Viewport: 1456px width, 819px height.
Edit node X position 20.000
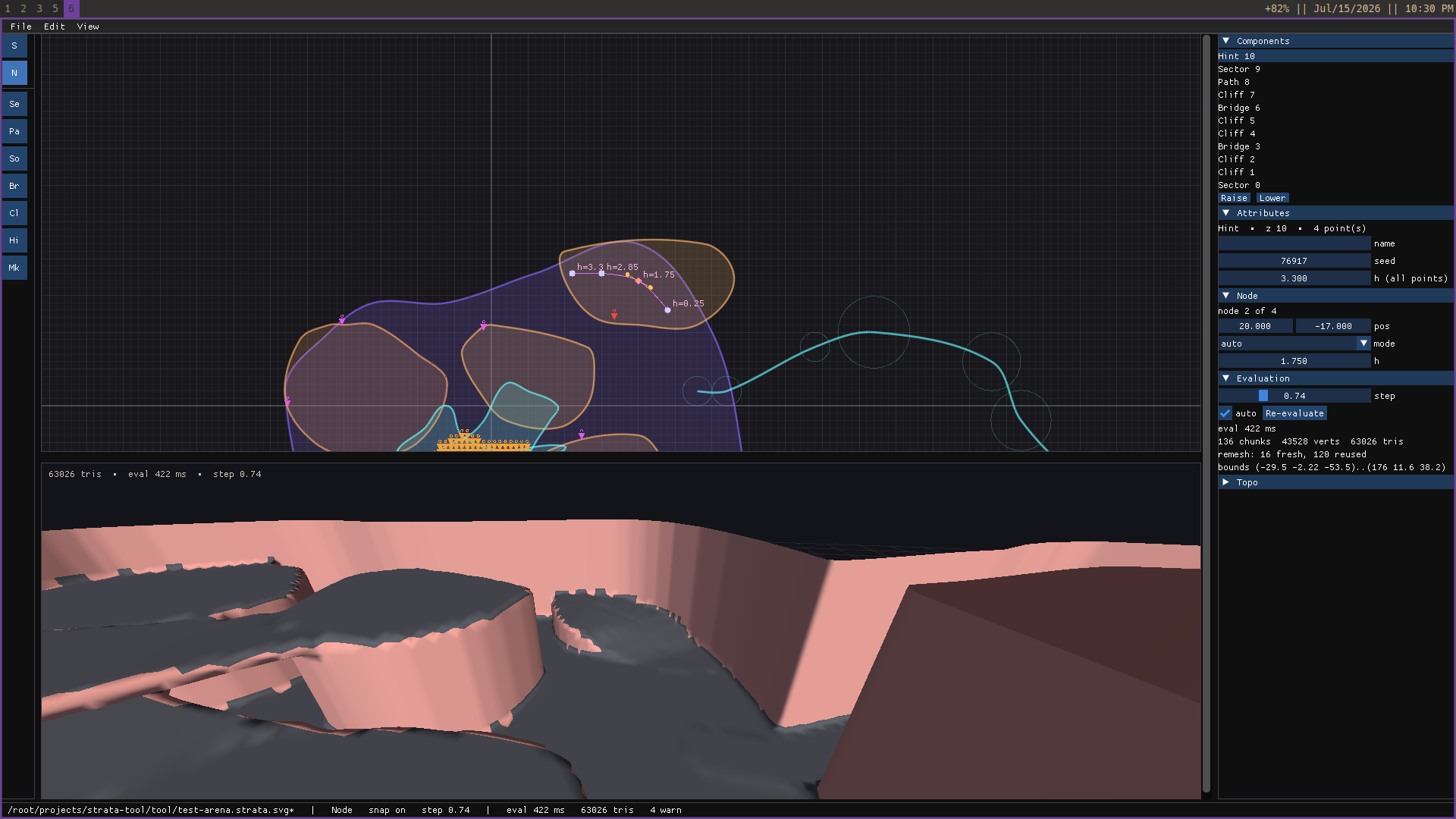click(x=1255, y=326)
